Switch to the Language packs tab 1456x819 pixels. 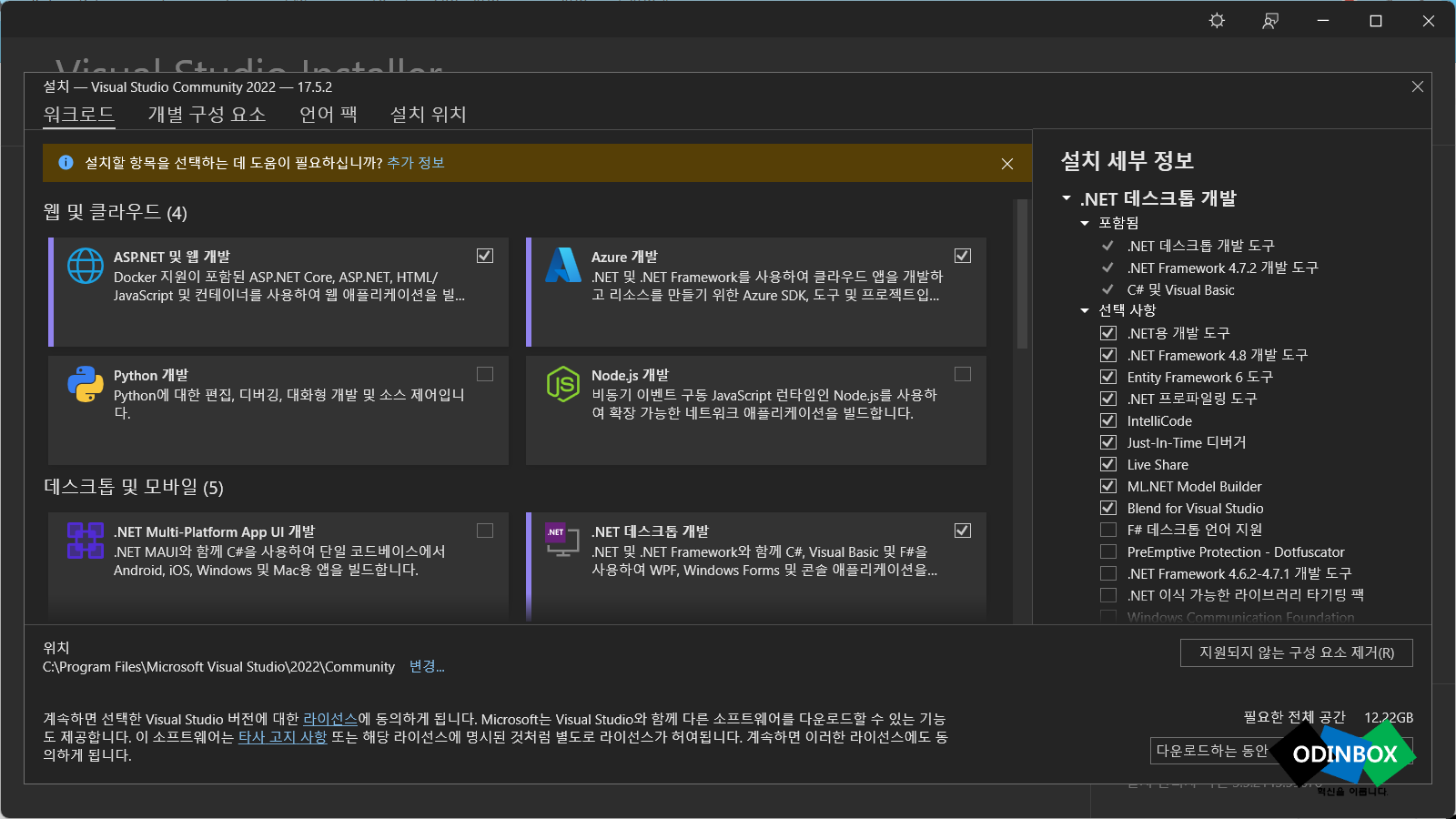329,115
